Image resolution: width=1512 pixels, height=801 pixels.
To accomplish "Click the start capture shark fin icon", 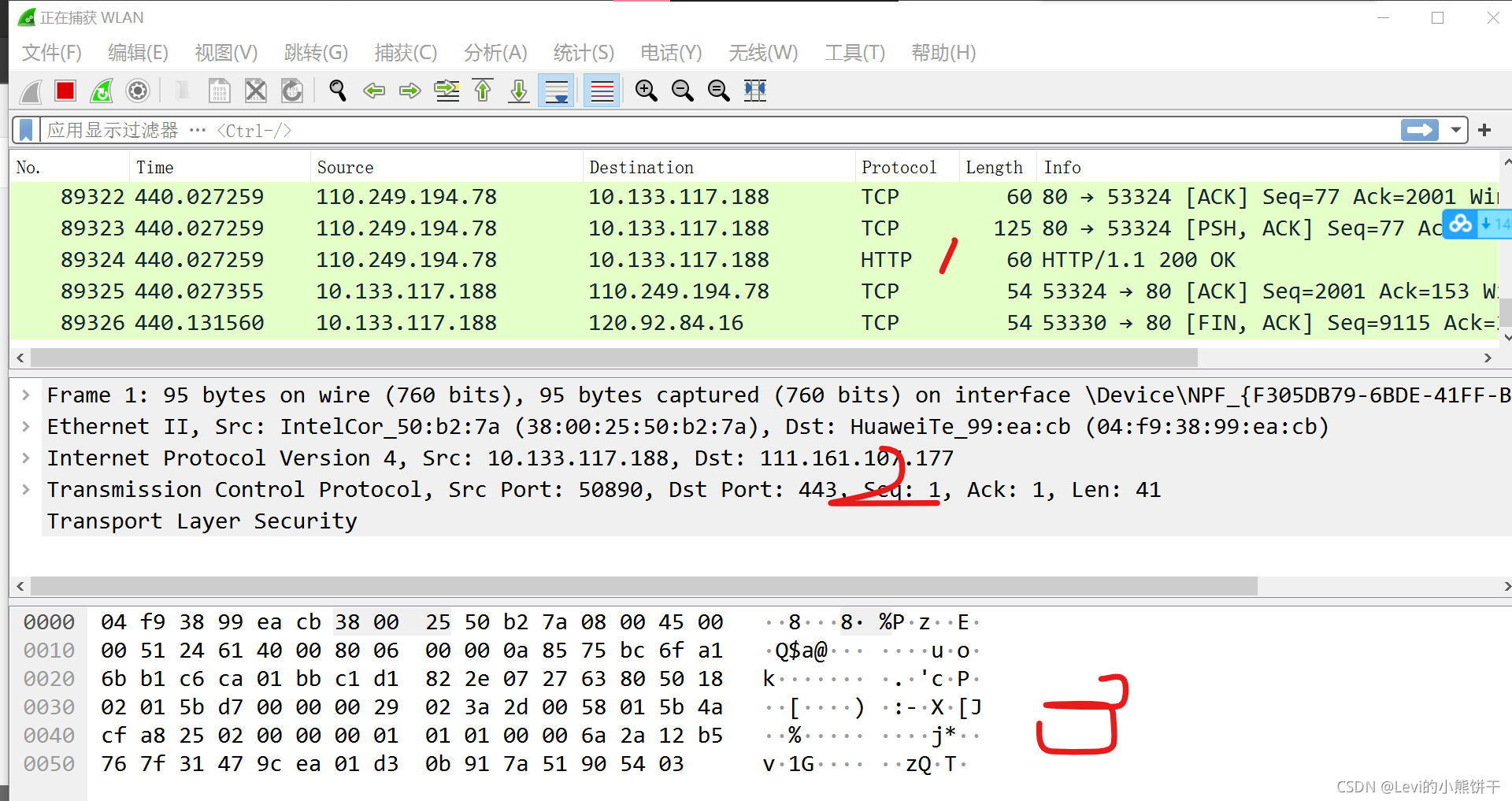I will [31, 91].
